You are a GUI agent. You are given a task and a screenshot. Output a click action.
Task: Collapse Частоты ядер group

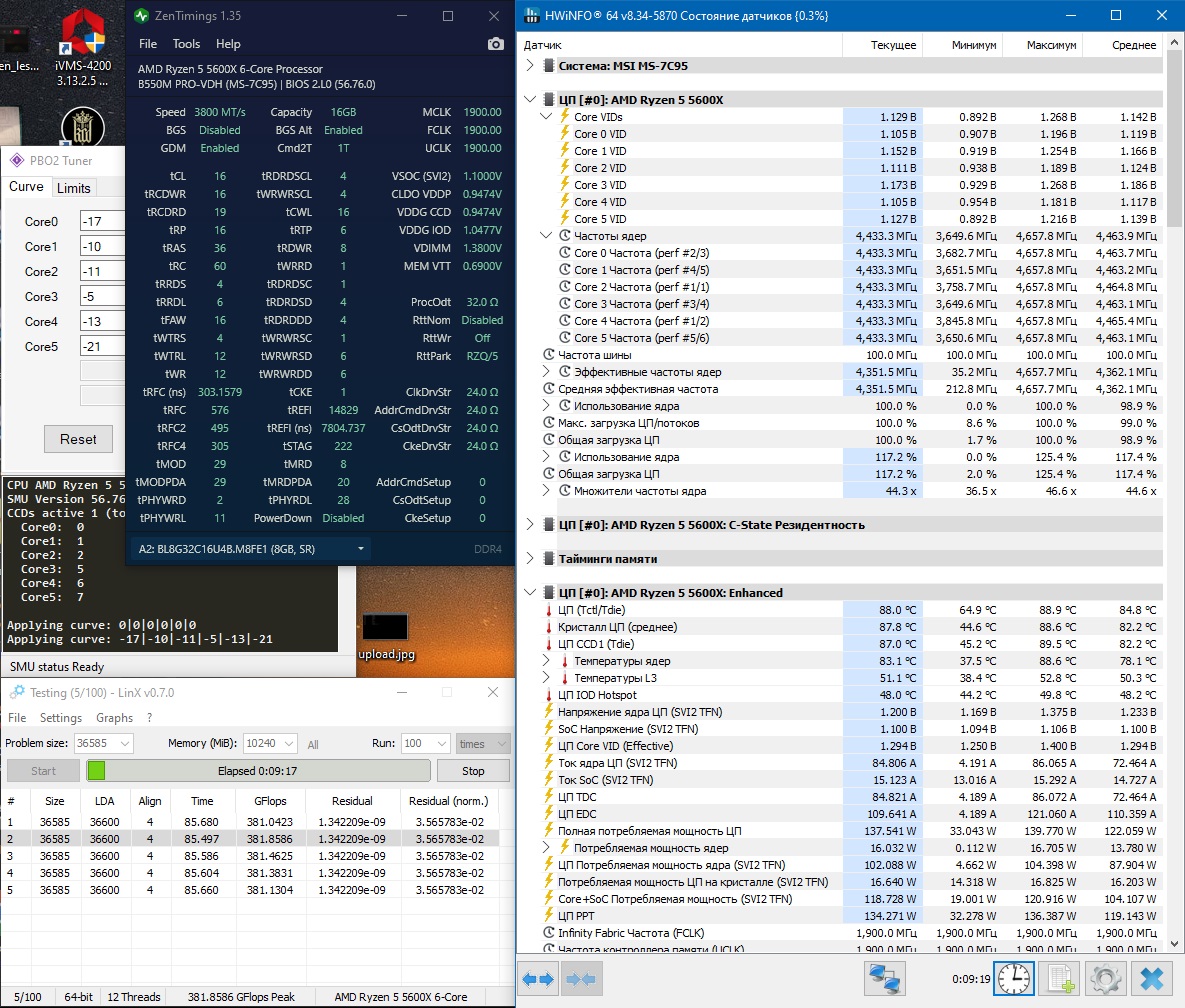546,235
